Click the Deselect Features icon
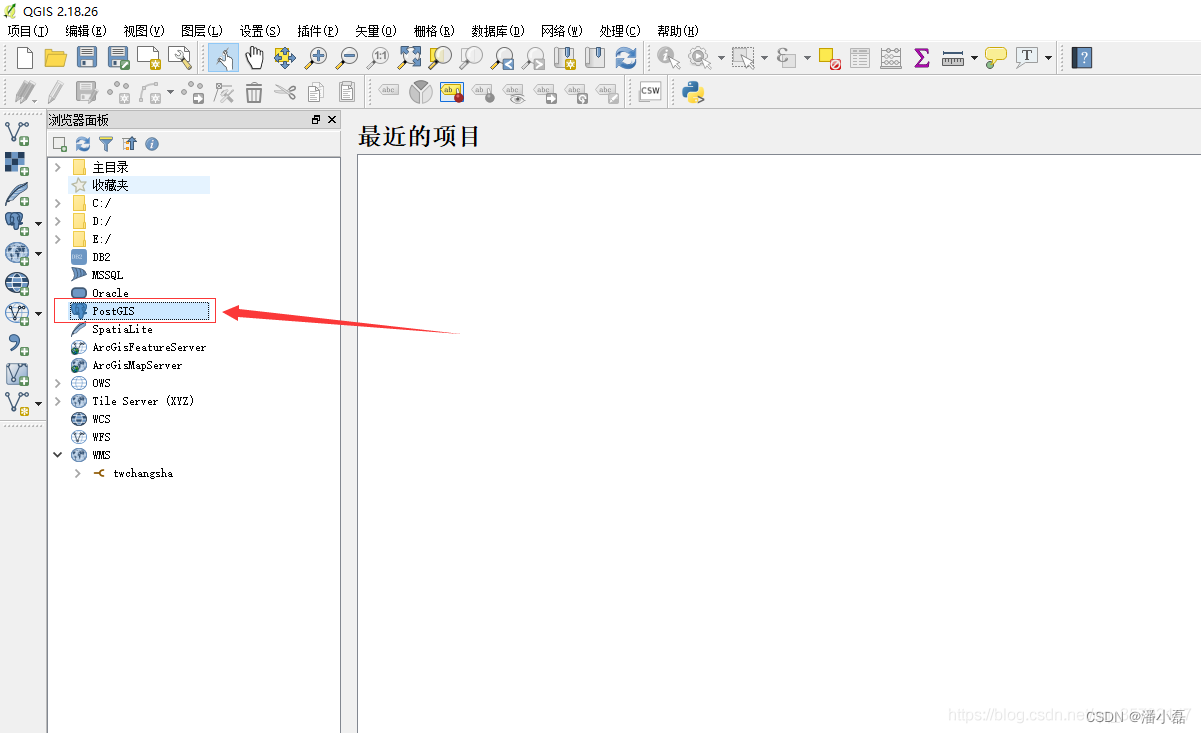The height and width of the screenshot is (733, 1201). 829,58
